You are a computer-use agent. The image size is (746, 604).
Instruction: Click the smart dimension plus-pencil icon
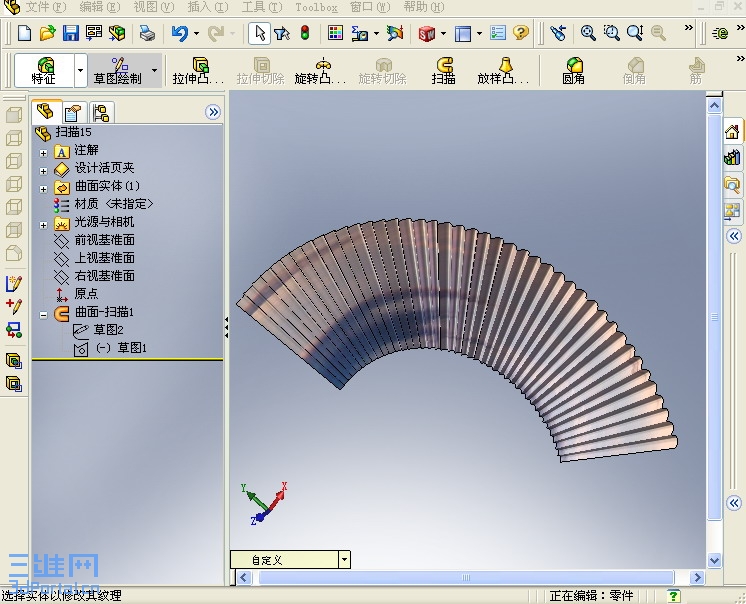point(14,306)
